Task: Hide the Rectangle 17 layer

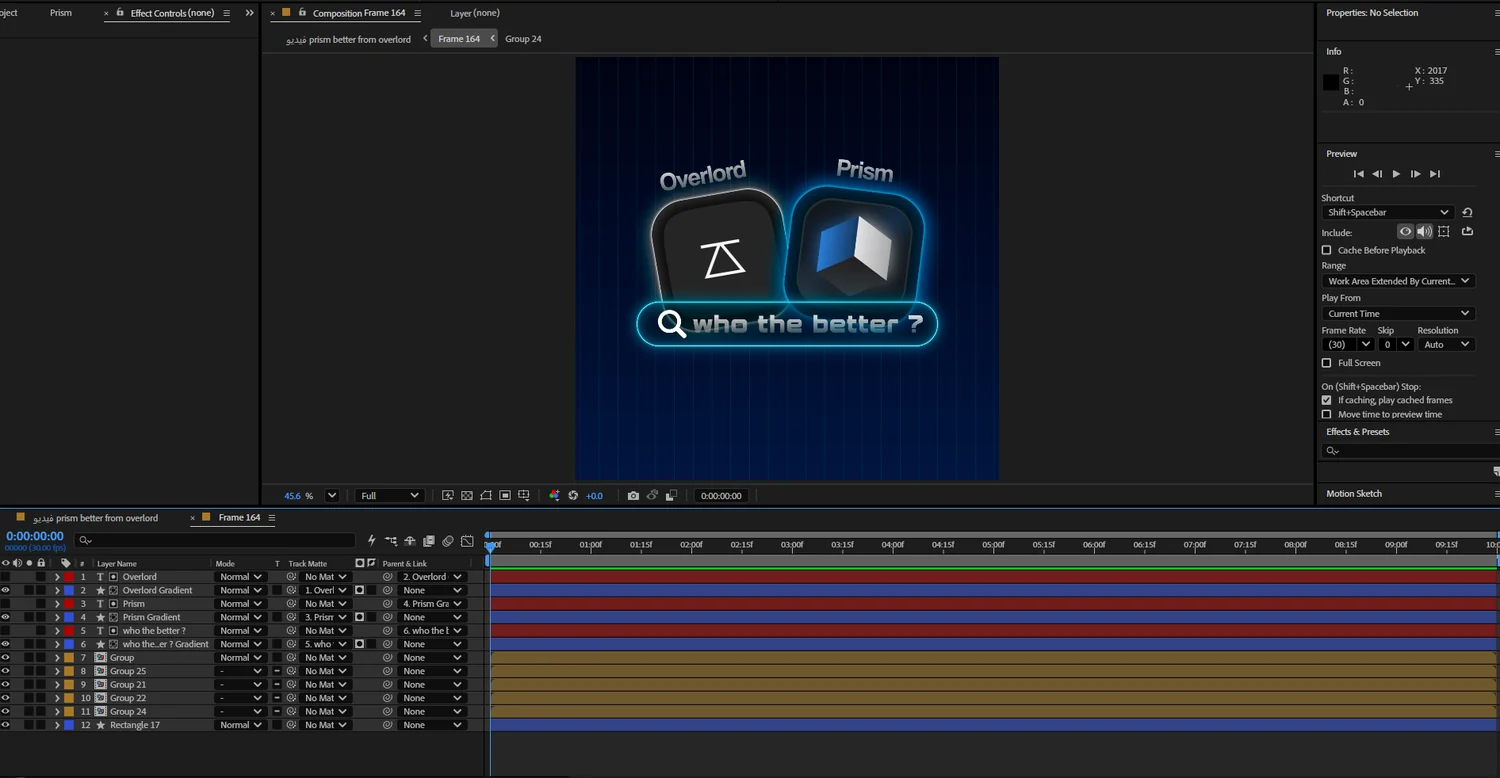Action: (5, 725)
